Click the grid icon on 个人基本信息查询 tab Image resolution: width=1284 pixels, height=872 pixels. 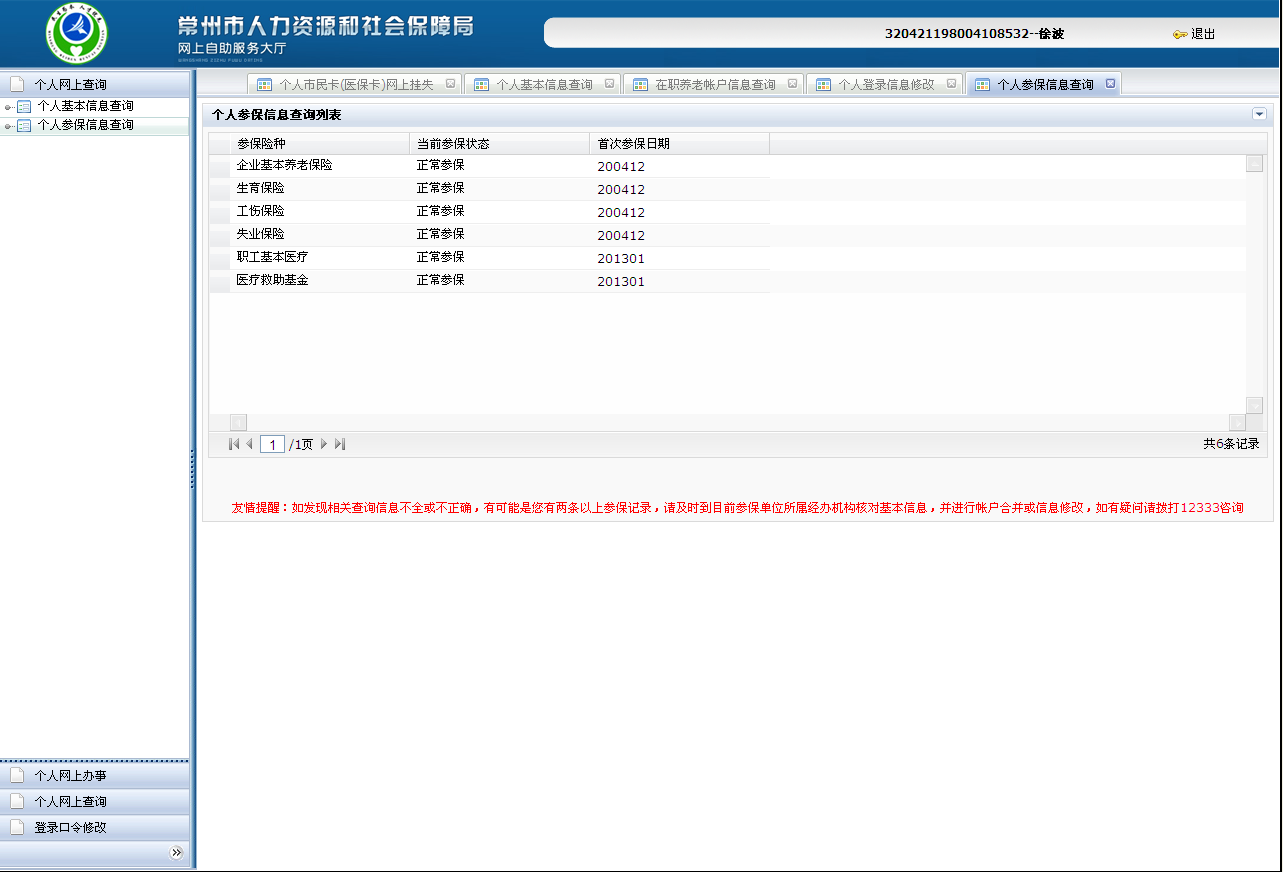[482, 85]
